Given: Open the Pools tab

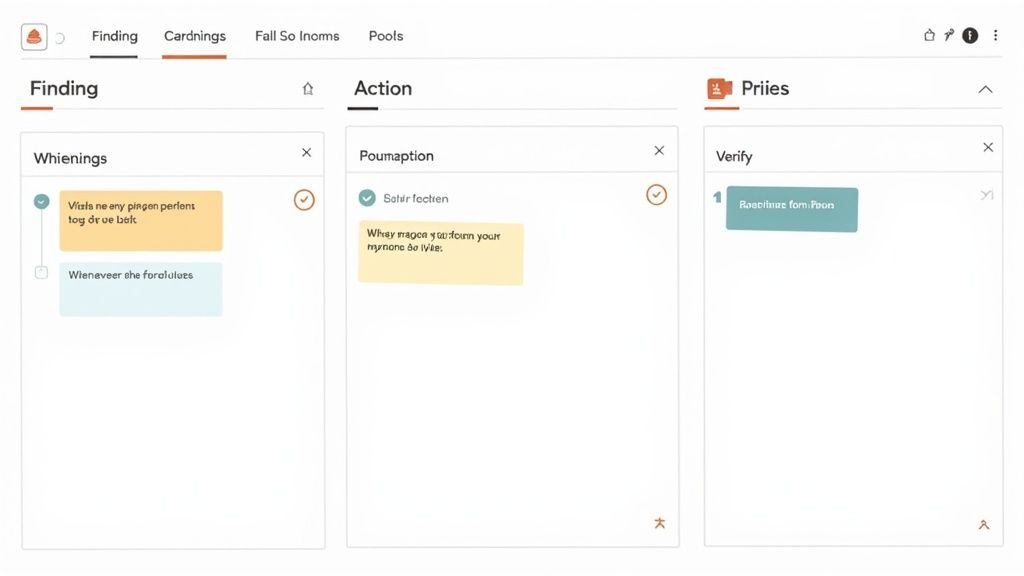Looking at the screenshot, I should click(386, 35).
